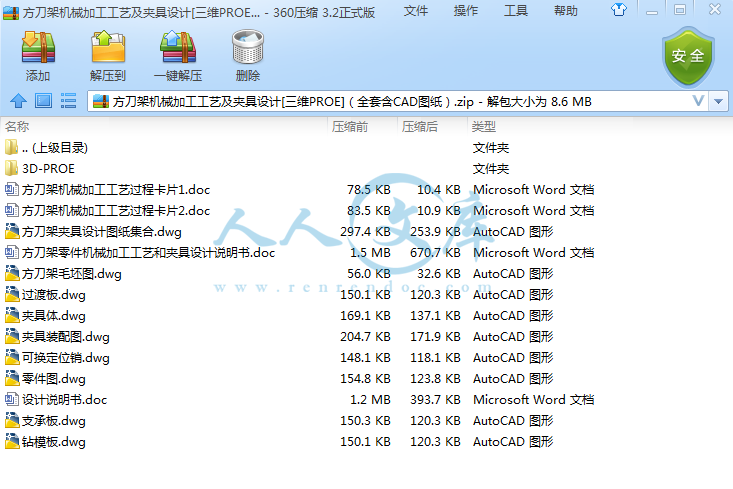Click the 3D-PROE folder icon
Image resolution: width=733 pixels, height=489 pixels.
pyautogui.click(x=11, y=168)
